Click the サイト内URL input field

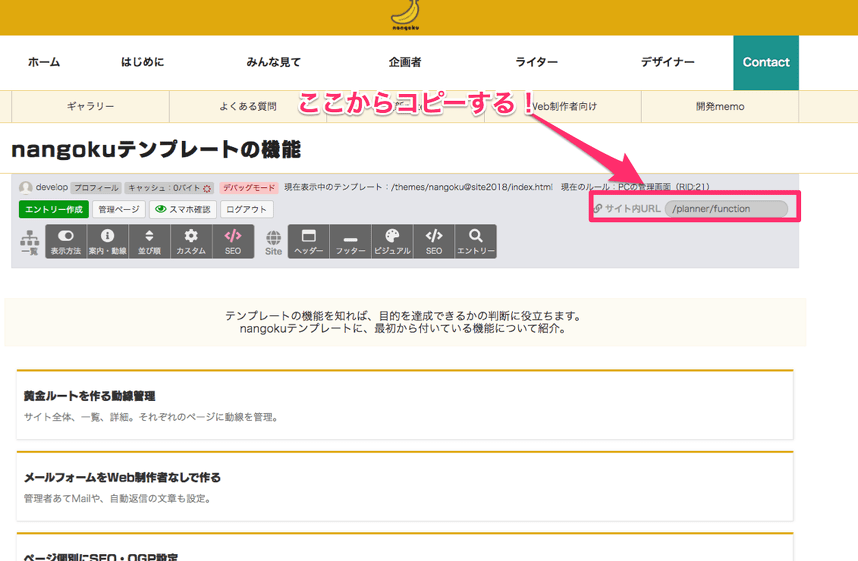[x=726, y=209]
